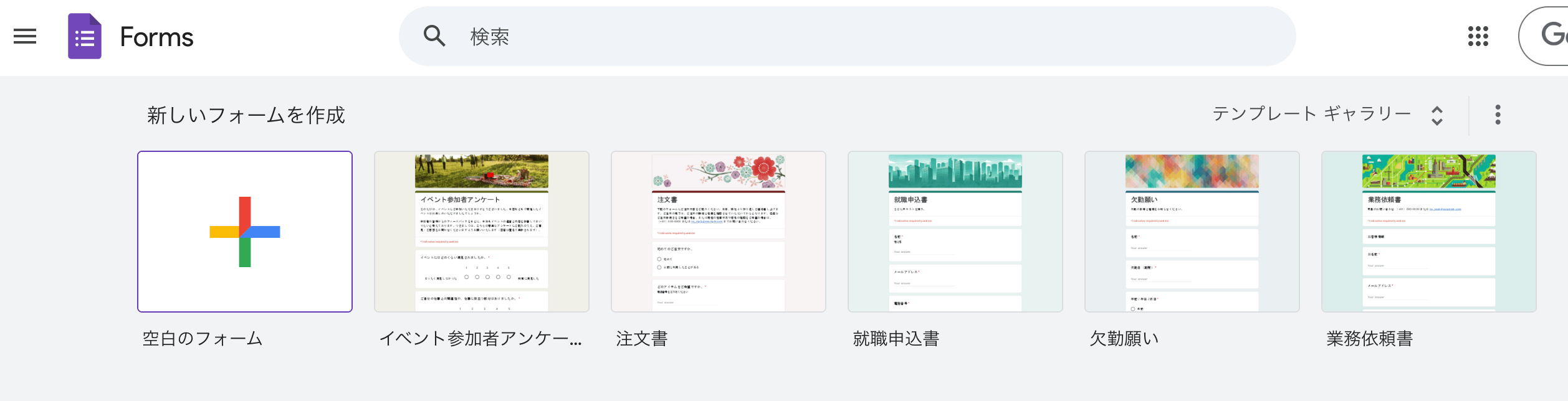Image resolution: width=1568 pixels, height=401 pixels.
Task: Open the 欠勤願い template thumbnail
Action: [1192, 232]
